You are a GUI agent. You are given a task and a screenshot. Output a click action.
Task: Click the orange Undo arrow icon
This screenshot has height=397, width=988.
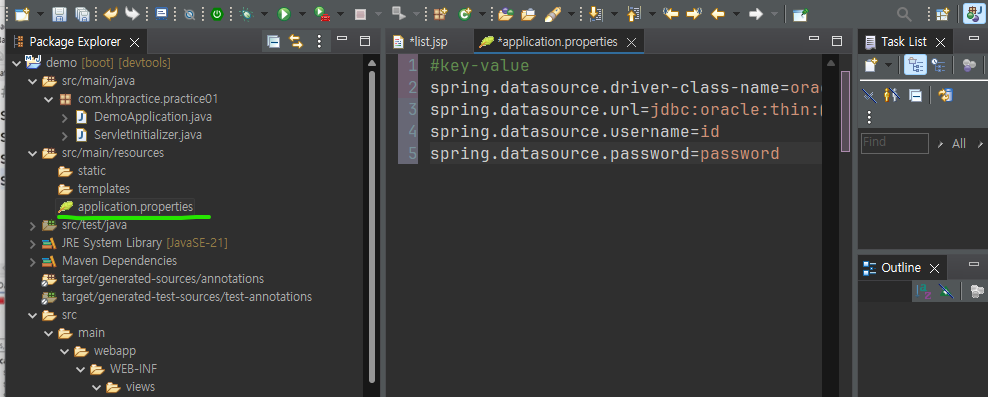[110, 14]
